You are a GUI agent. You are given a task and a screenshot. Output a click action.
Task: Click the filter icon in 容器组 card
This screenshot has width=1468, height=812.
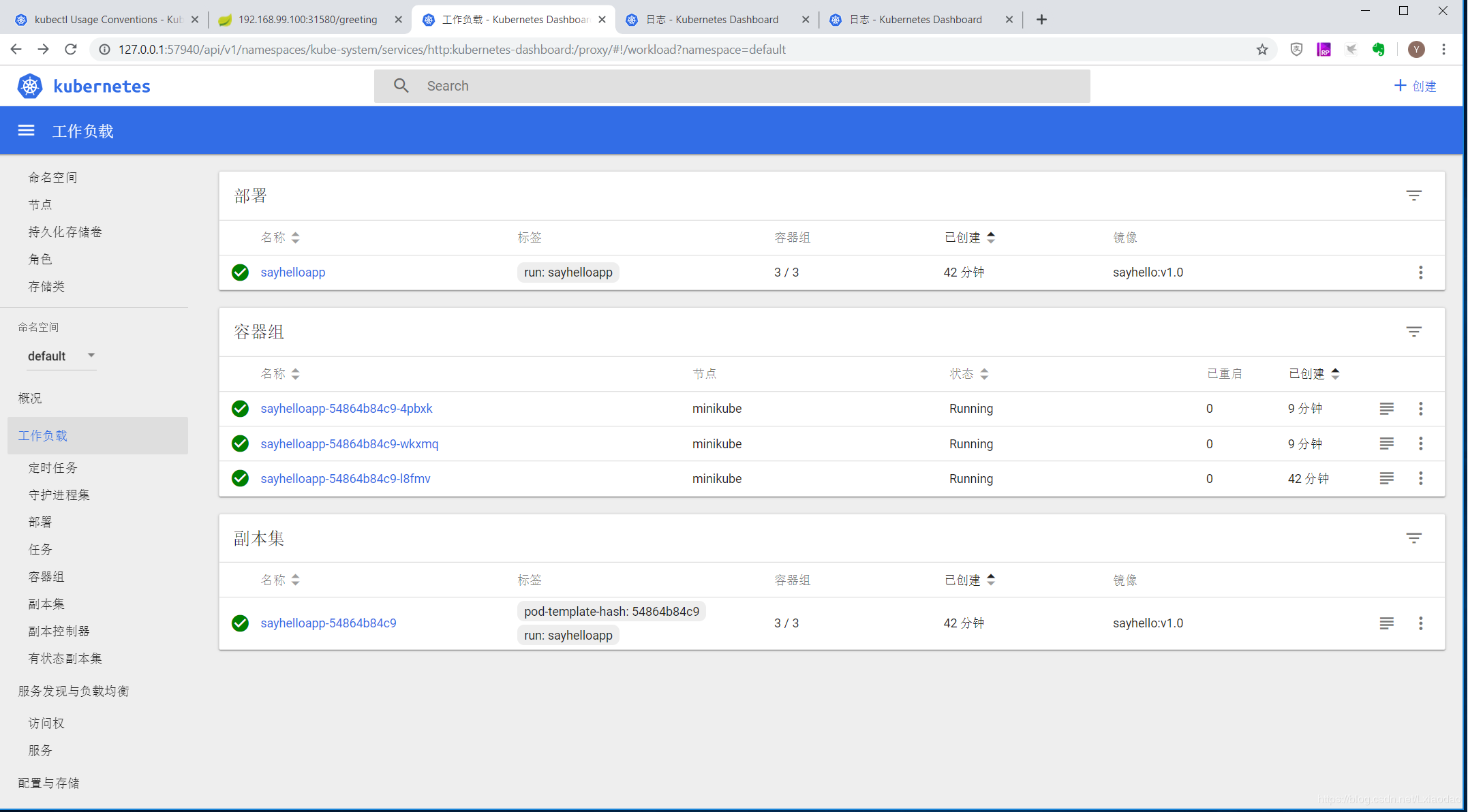pyautogui.click(x=1413, y=332)
